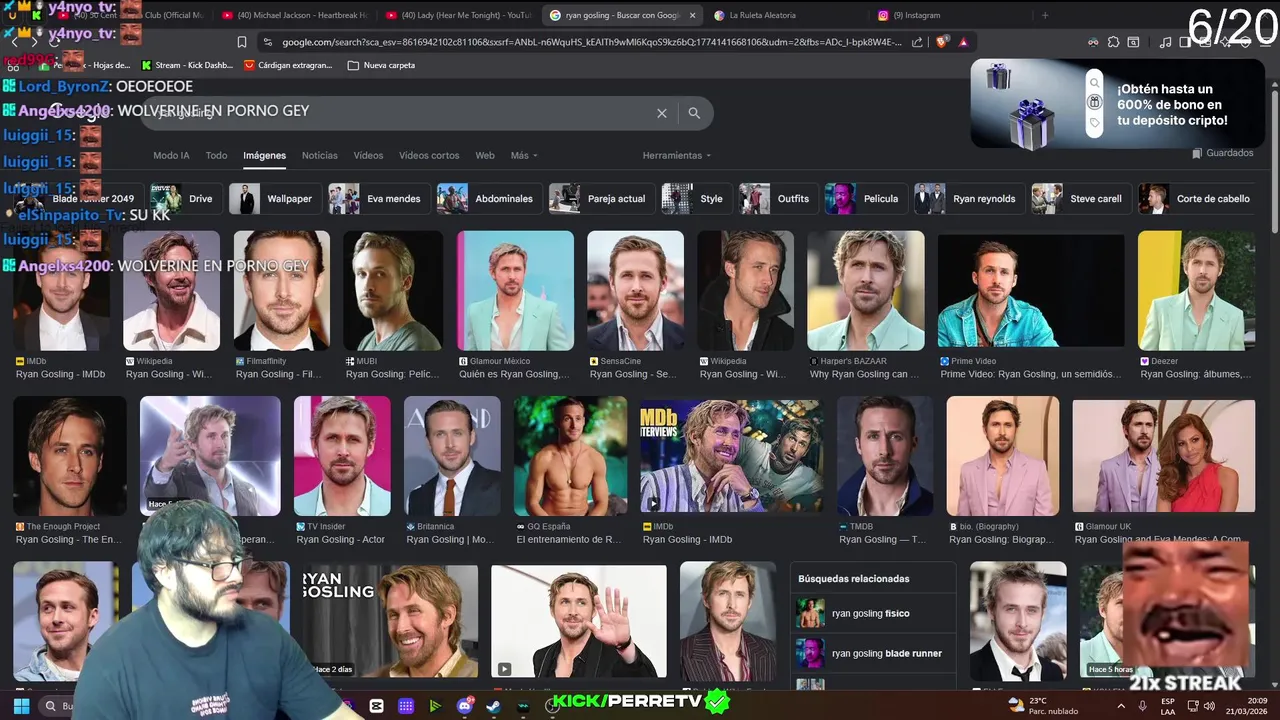Open the Herramientas tools dropdown

point(677,156)
